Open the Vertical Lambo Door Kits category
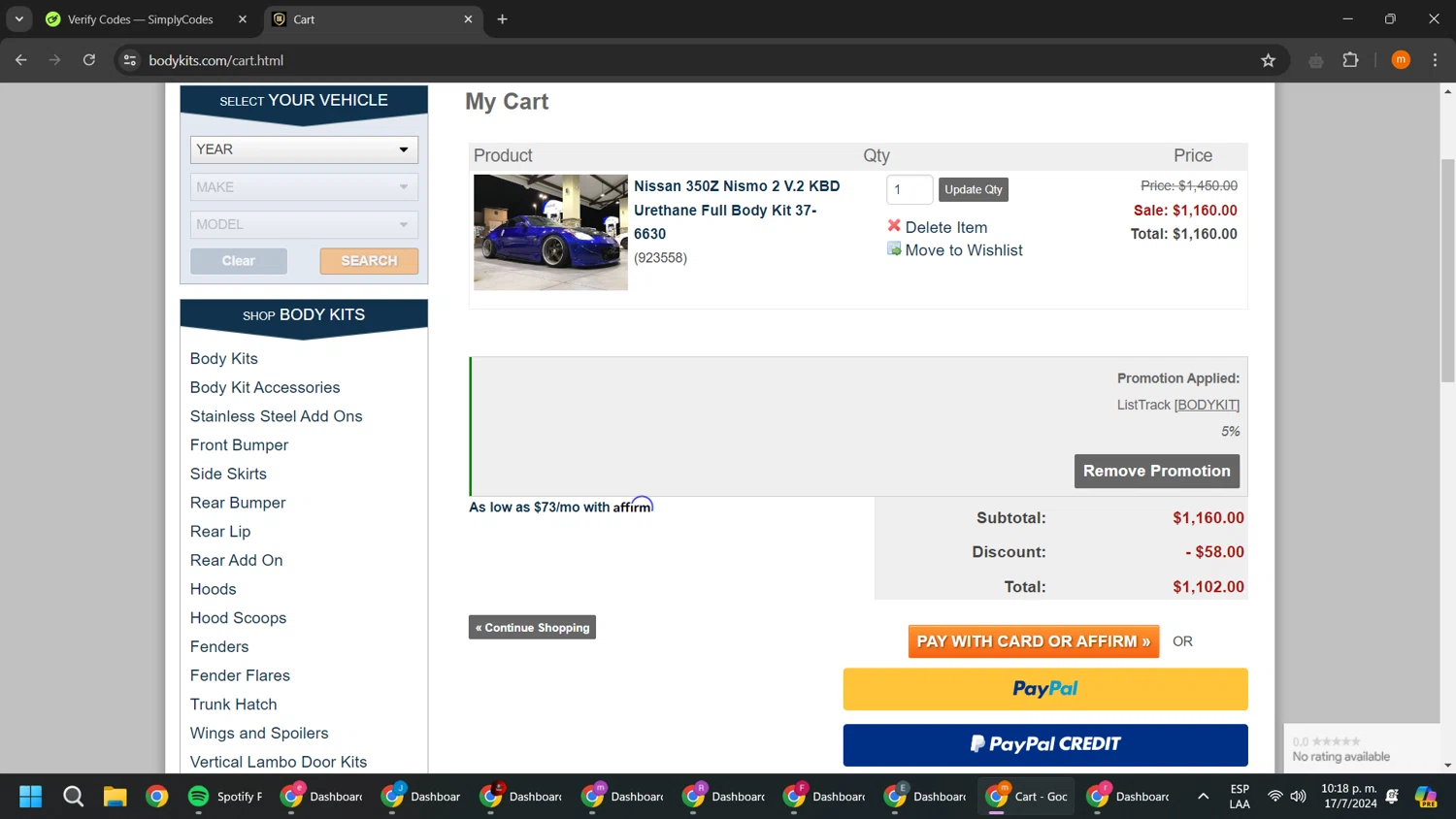 click(x=279, y=762)
